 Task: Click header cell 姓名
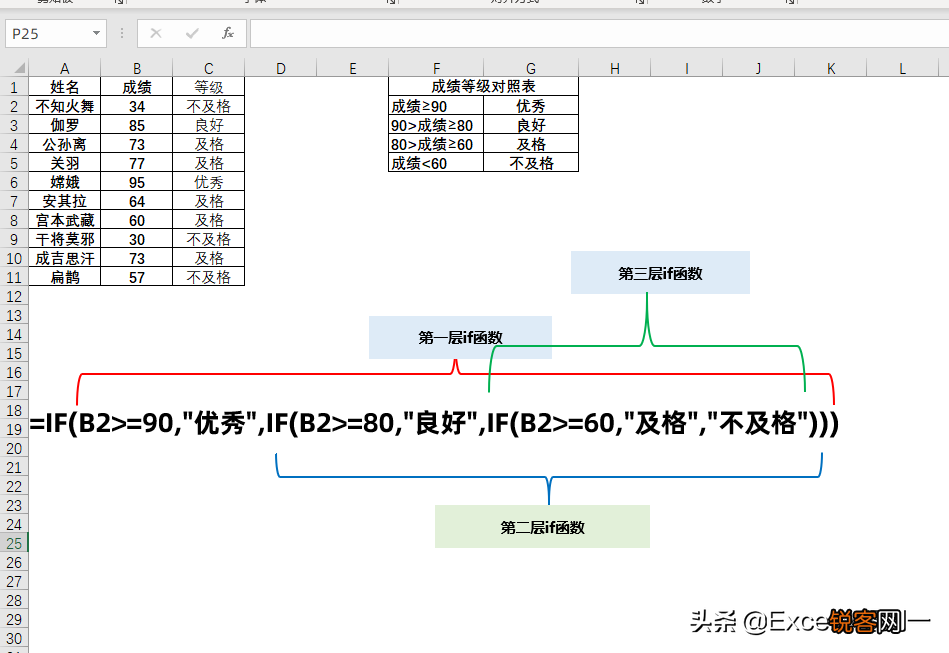tap(65, 87)
